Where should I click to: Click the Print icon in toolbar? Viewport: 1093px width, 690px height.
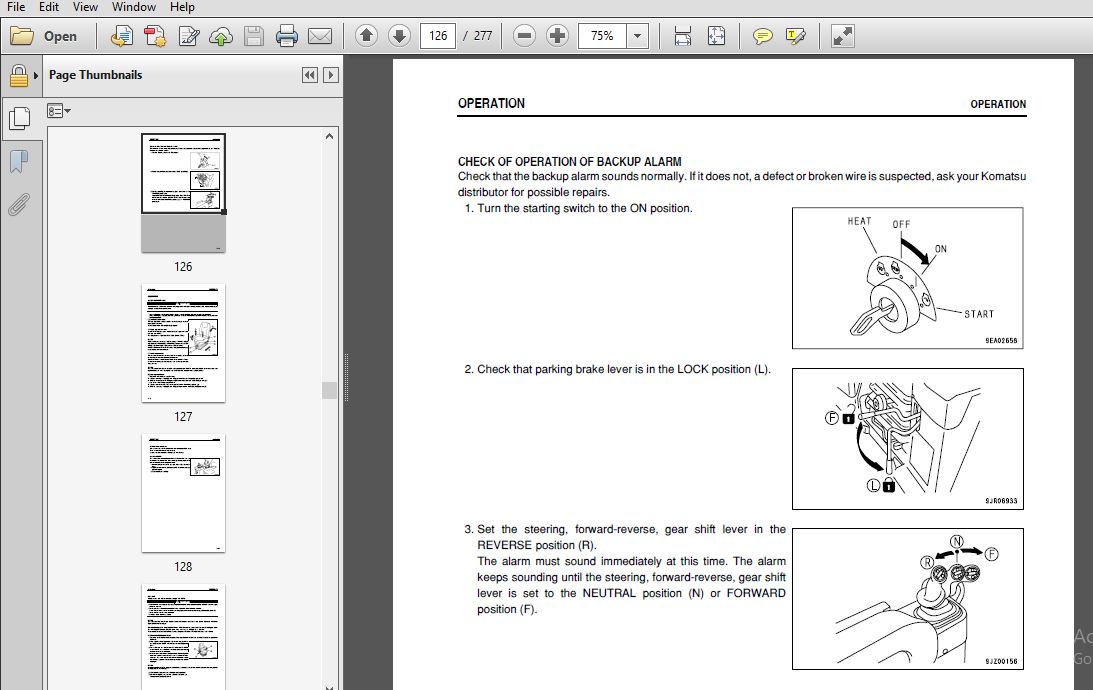(x=286, y=36)
